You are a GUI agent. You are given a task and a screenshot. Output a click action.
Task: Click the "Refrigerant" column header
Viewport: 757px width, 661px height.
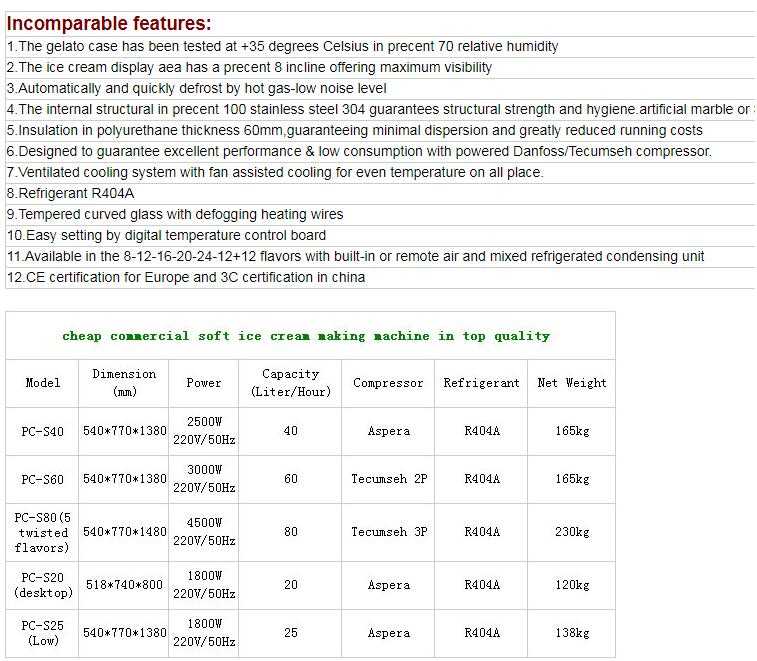(x=482, y=383)
